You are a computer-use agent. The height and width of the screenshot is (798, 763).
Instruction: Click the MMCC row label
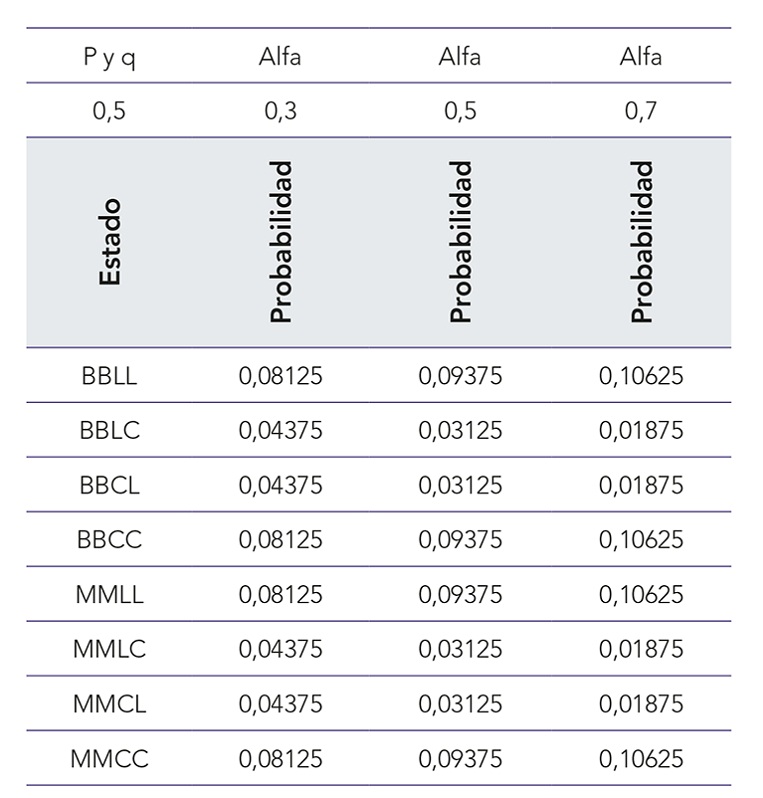[109, 758]
